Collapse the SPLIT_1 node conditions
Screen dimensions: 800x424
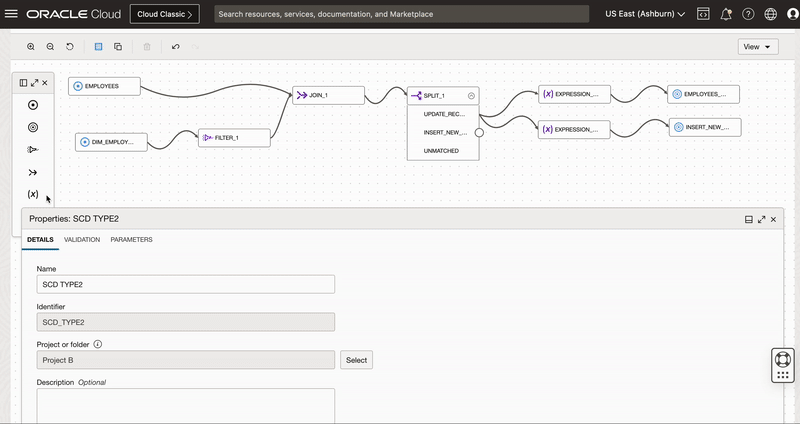pyautogui.click(x=471, y=96)
